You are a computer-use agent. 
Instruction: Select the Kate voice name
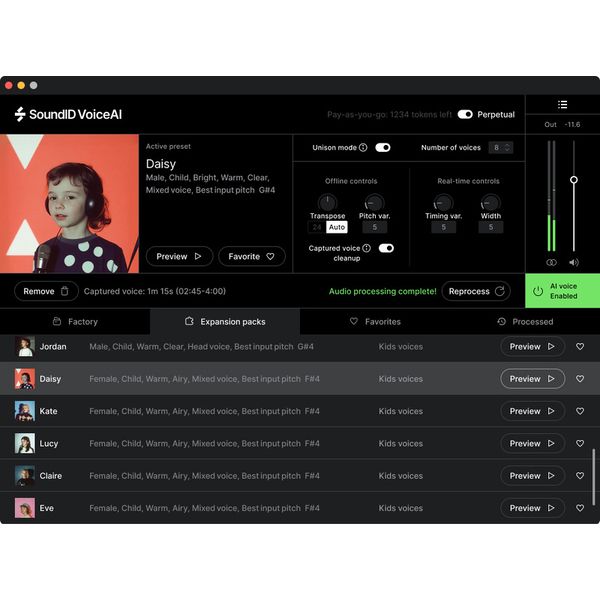pos(48,411)
